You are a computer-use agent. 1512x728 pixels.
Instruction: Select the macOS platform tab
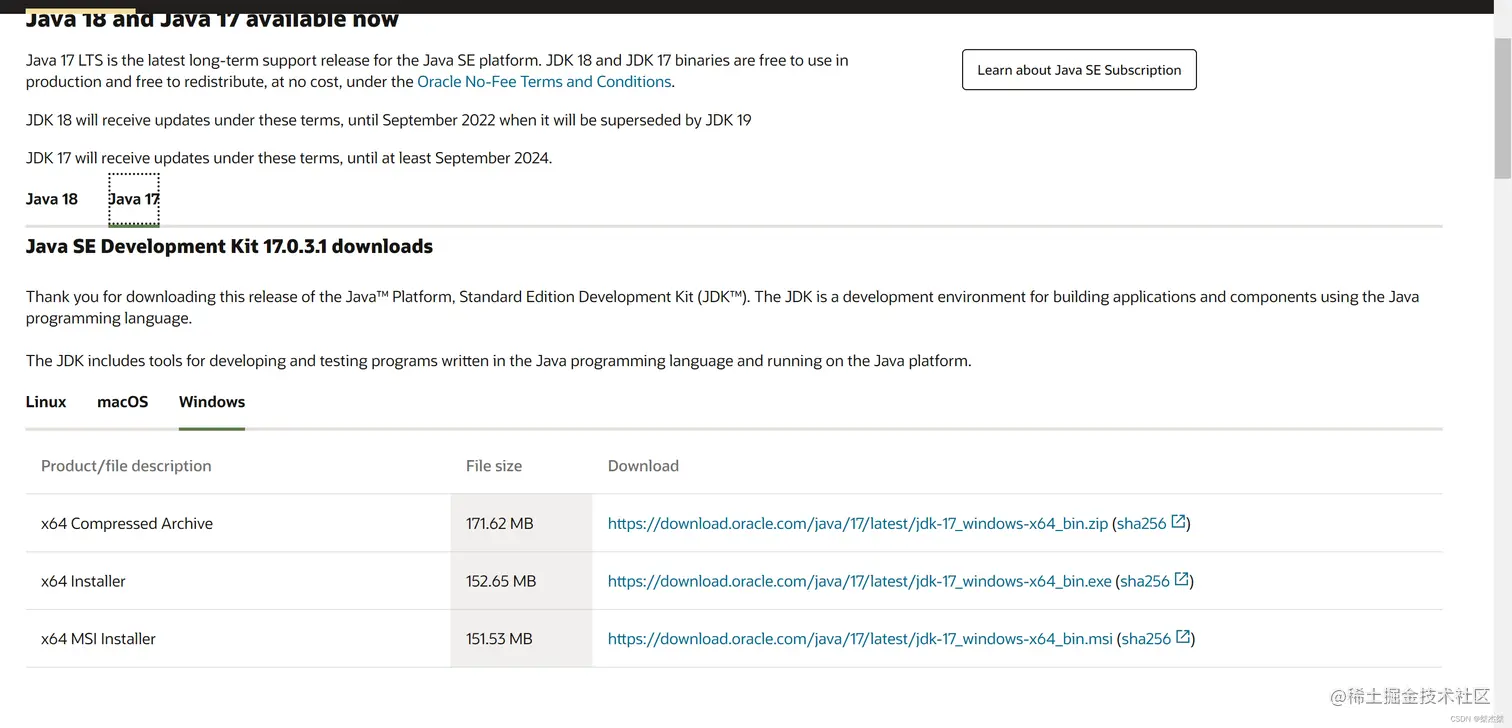pos(123,402)
